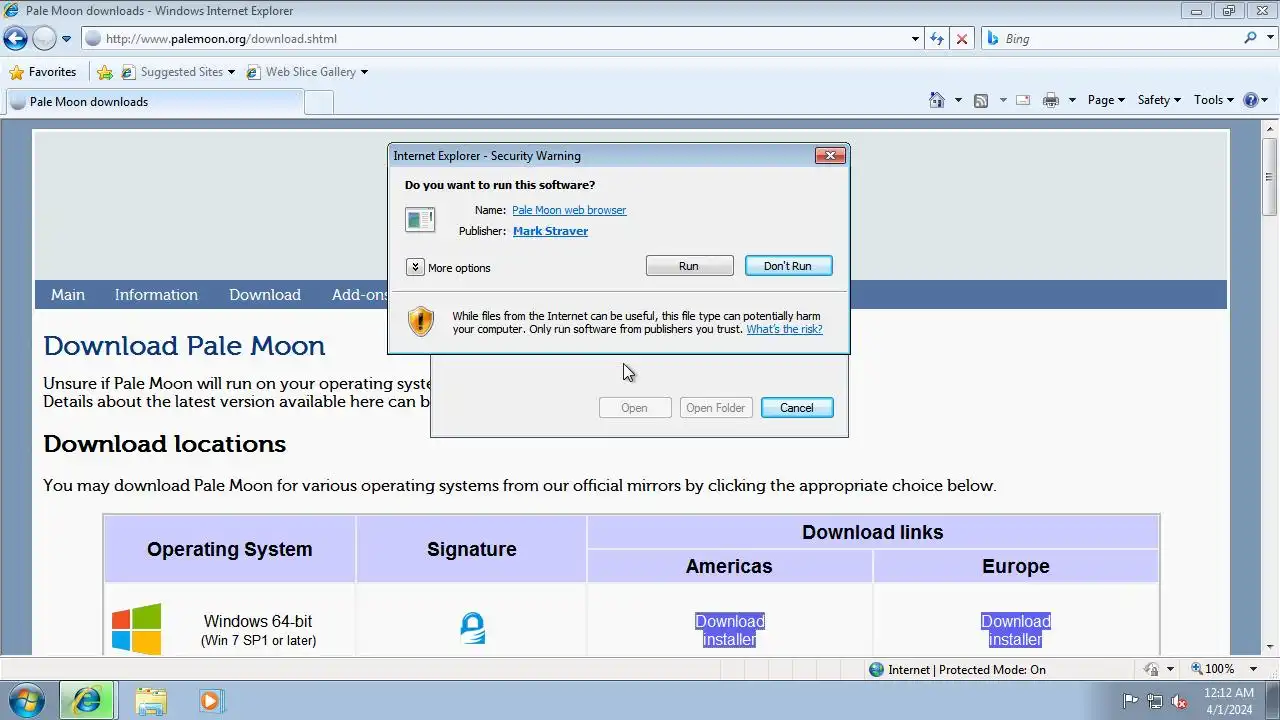Open the Mark Straver publisher link
The height and width of the screenshot is (720, 1280).
pos(550,231)
